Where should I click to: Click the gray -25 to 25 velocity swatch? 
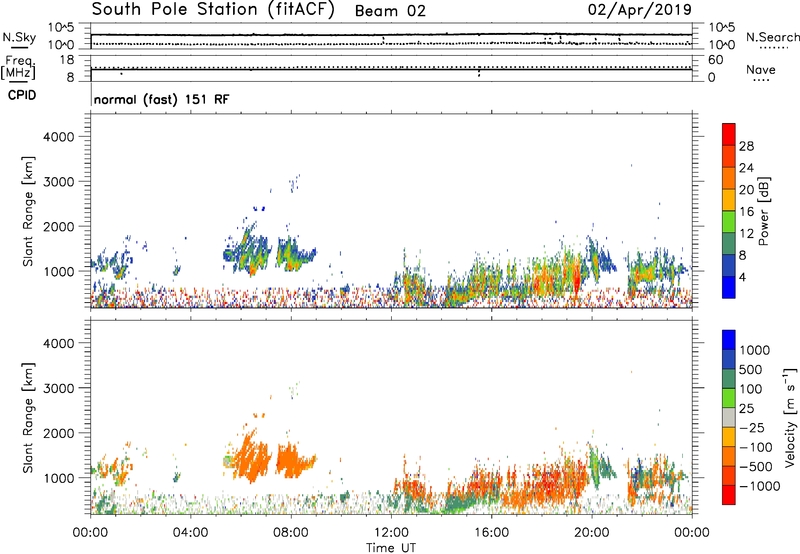click(729, 417)
